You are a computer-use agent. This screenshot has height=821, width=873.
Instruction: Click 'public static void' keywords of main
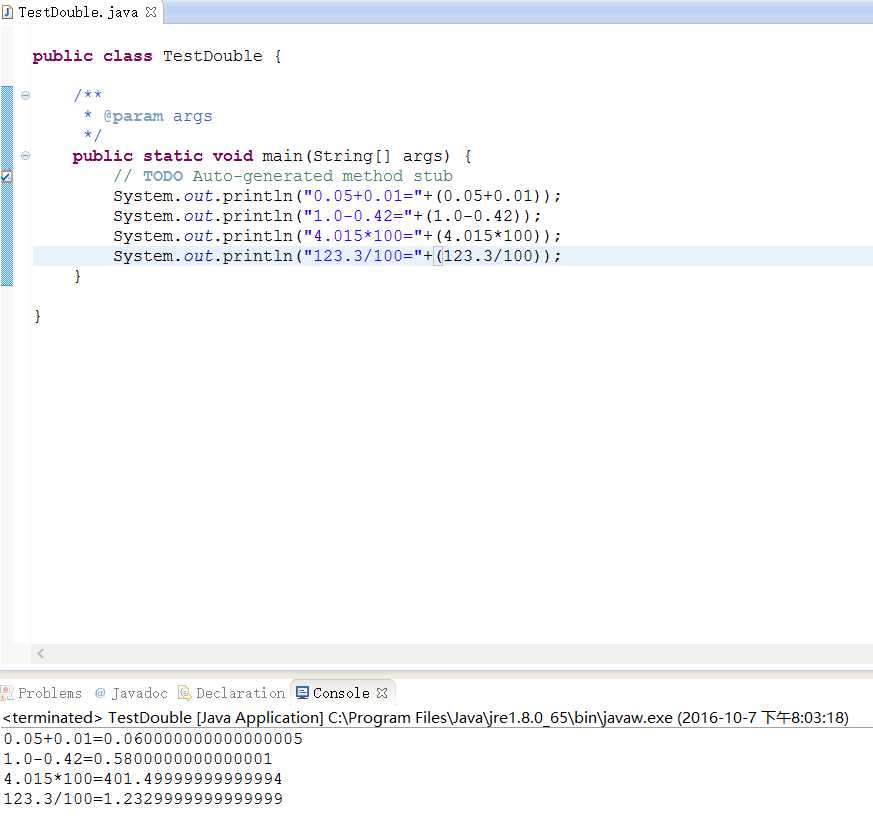pos(163,156)
